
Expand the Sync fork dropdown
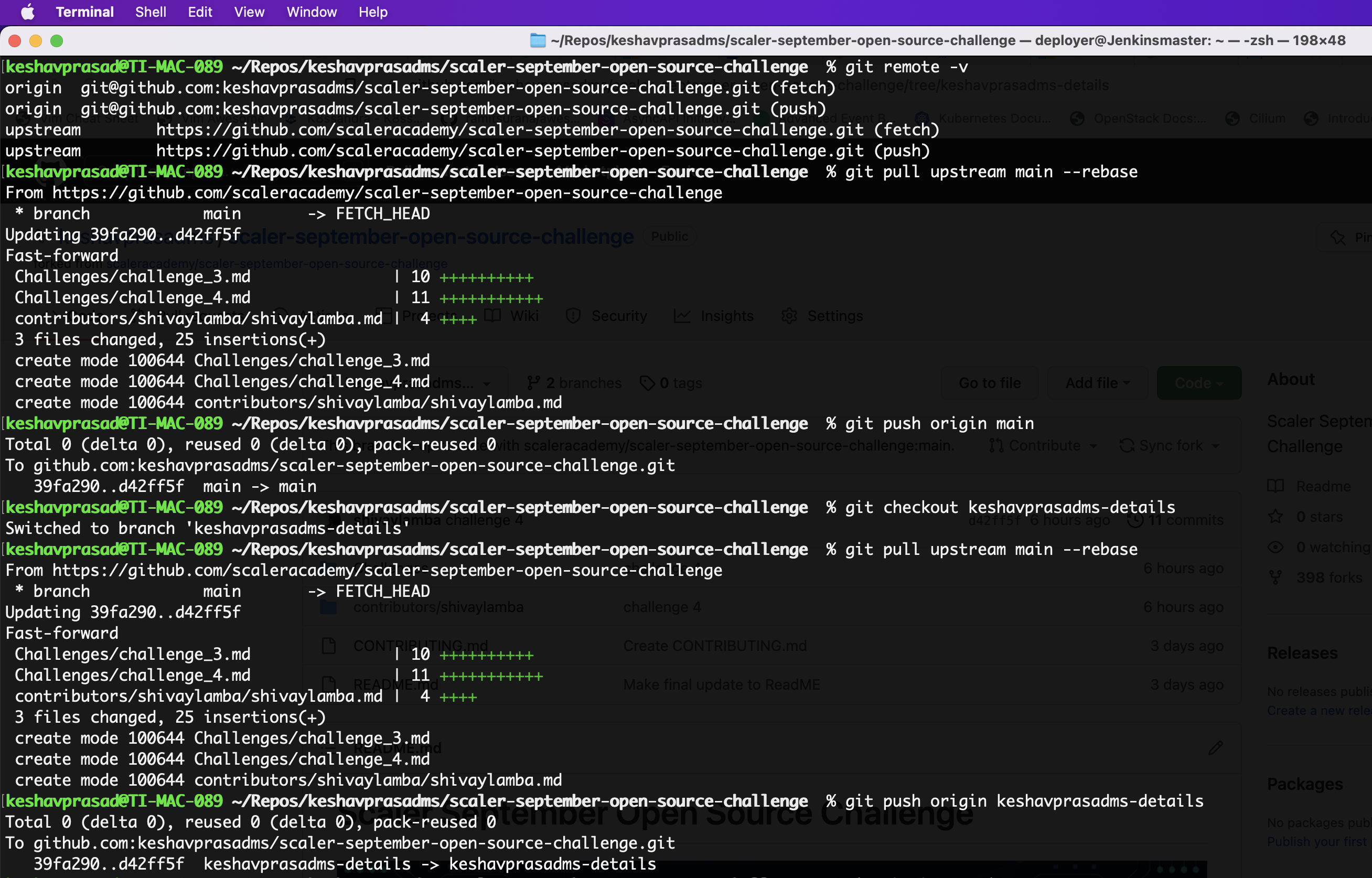coord(1169,445)
